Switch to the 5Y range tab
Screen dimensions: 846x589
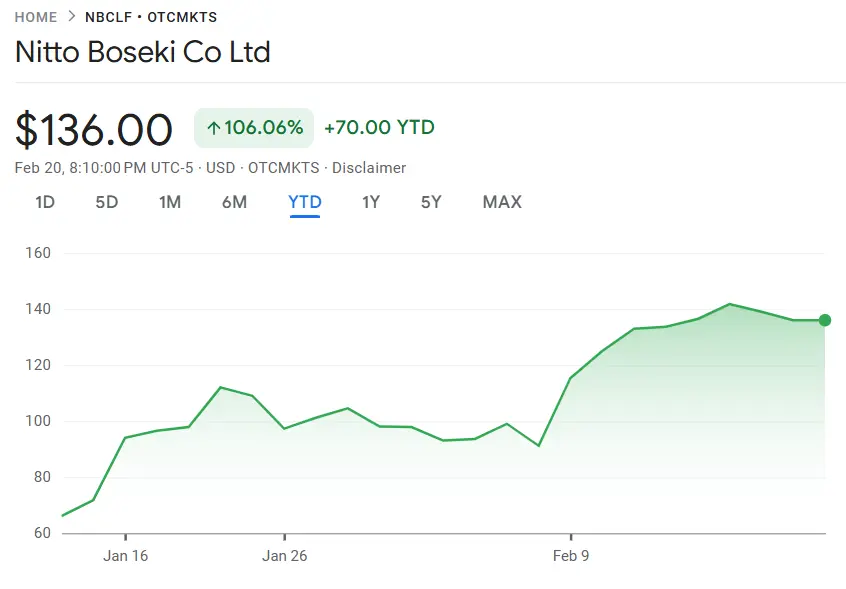coord(431,202)
